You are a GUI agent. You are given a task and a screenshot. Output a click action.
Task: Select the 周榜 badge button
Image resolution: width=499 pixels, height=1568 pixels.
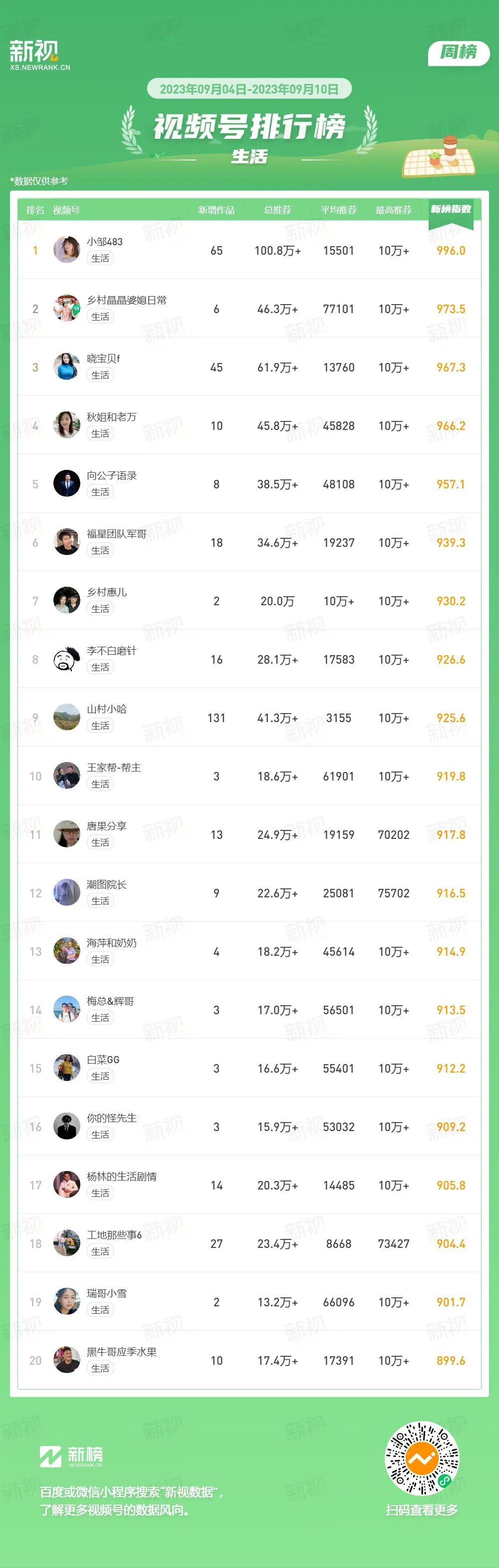[459, 52]
